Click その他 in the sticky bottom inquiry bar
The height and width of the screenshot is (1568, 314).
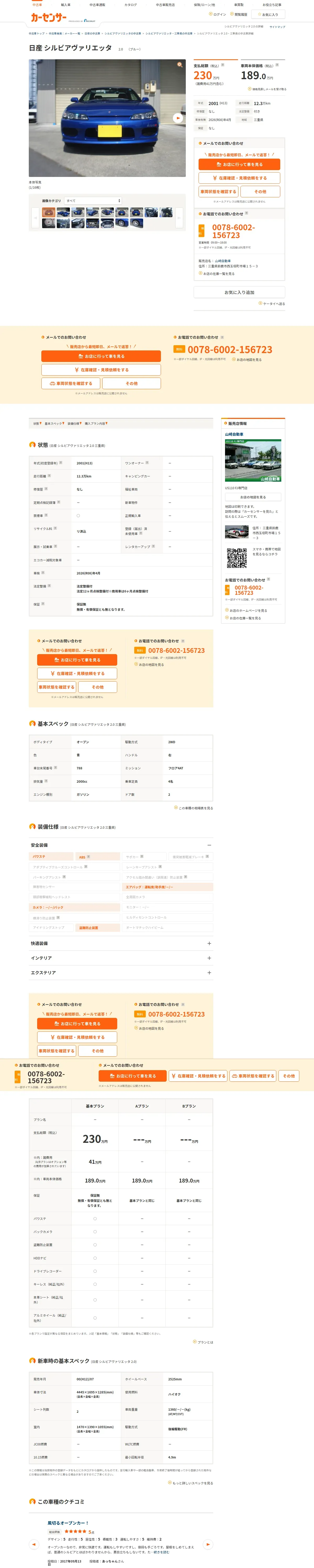[x=289, y=1076]
